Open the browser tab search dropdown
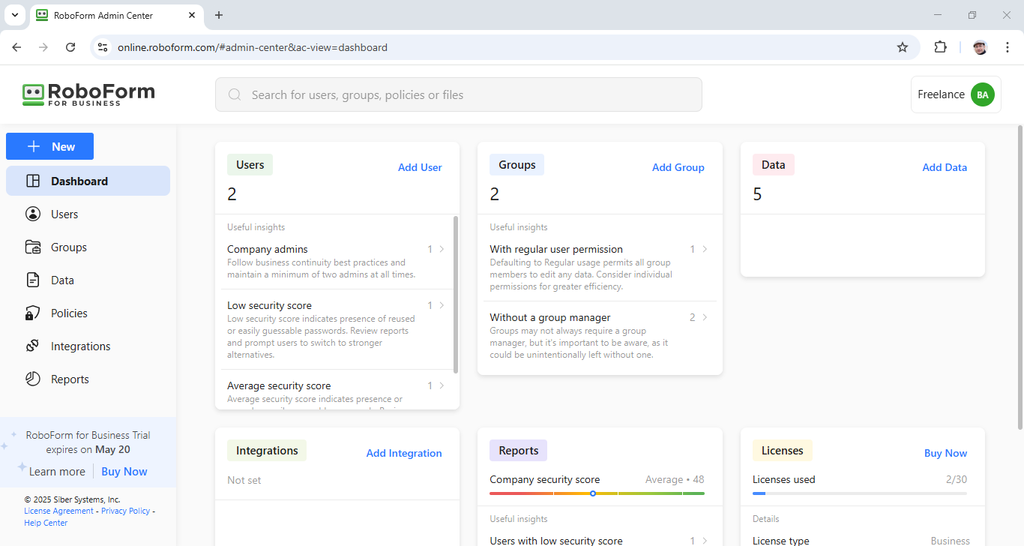1024x546 pixels. [15, 15]
